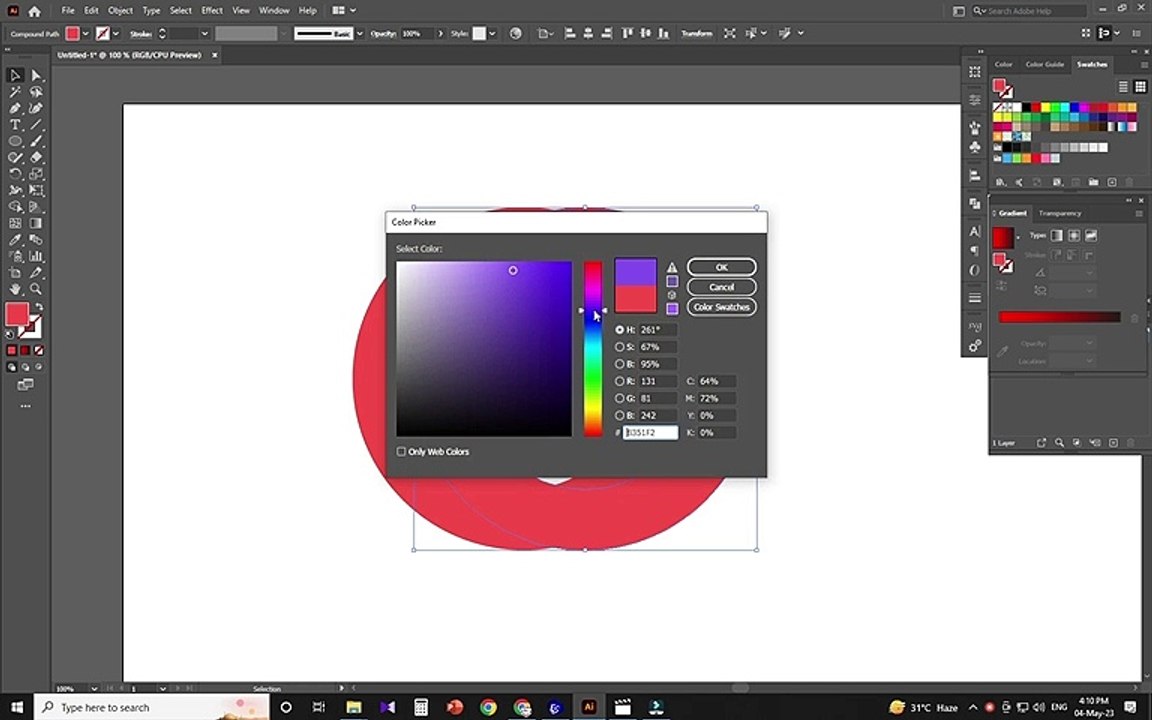The width and height of the screenshot is (1152, 720).
Task: Click Transform in the control bar
Action: (x=696, y=34)
